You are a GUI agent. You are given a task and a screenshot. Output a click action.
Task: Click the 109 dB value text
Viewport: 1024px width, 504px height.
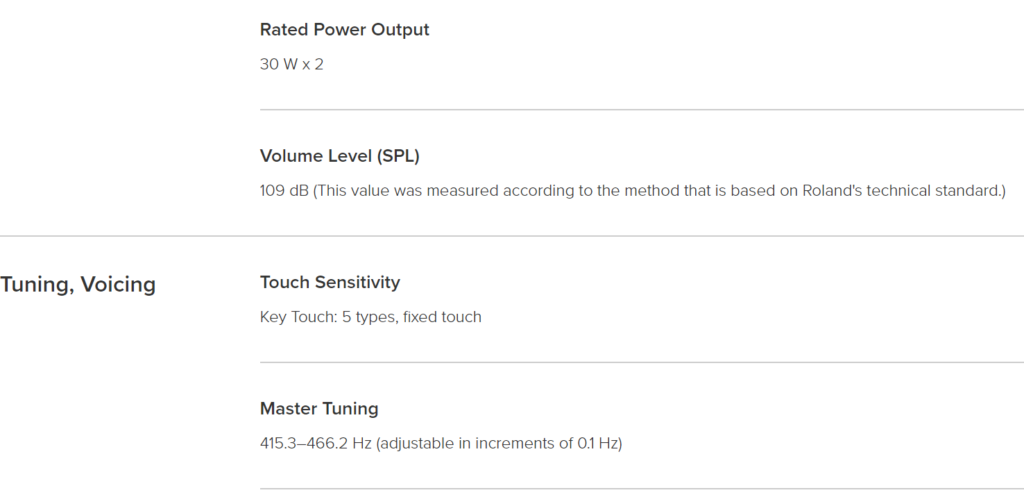(284, 191)
